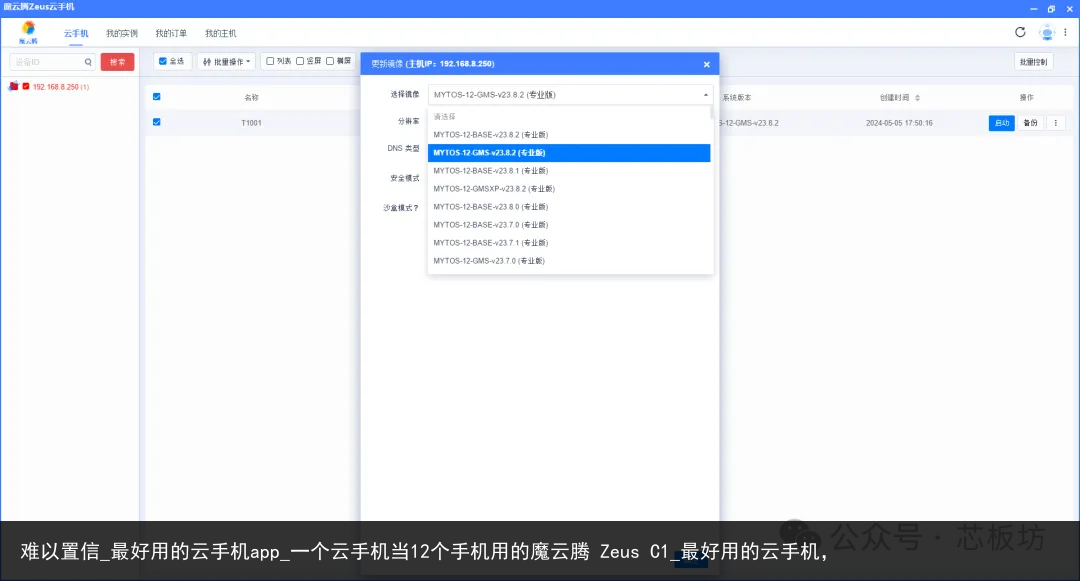The image size is (1080, 581).
Task: Switch to the 云手机 tab
Action: click(76, 33)
